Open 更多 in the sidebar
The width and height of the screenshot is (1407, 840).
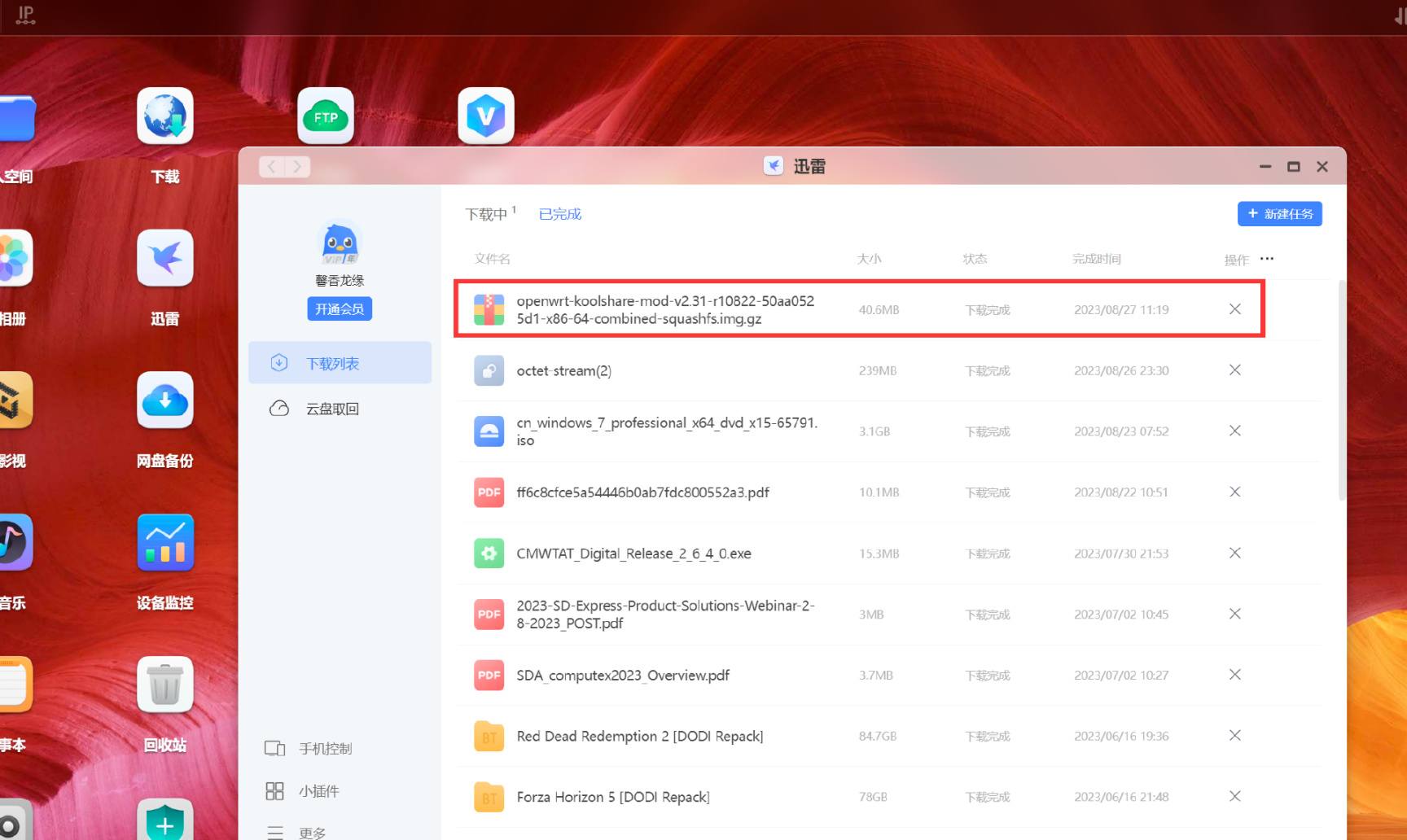pos(296,833)
